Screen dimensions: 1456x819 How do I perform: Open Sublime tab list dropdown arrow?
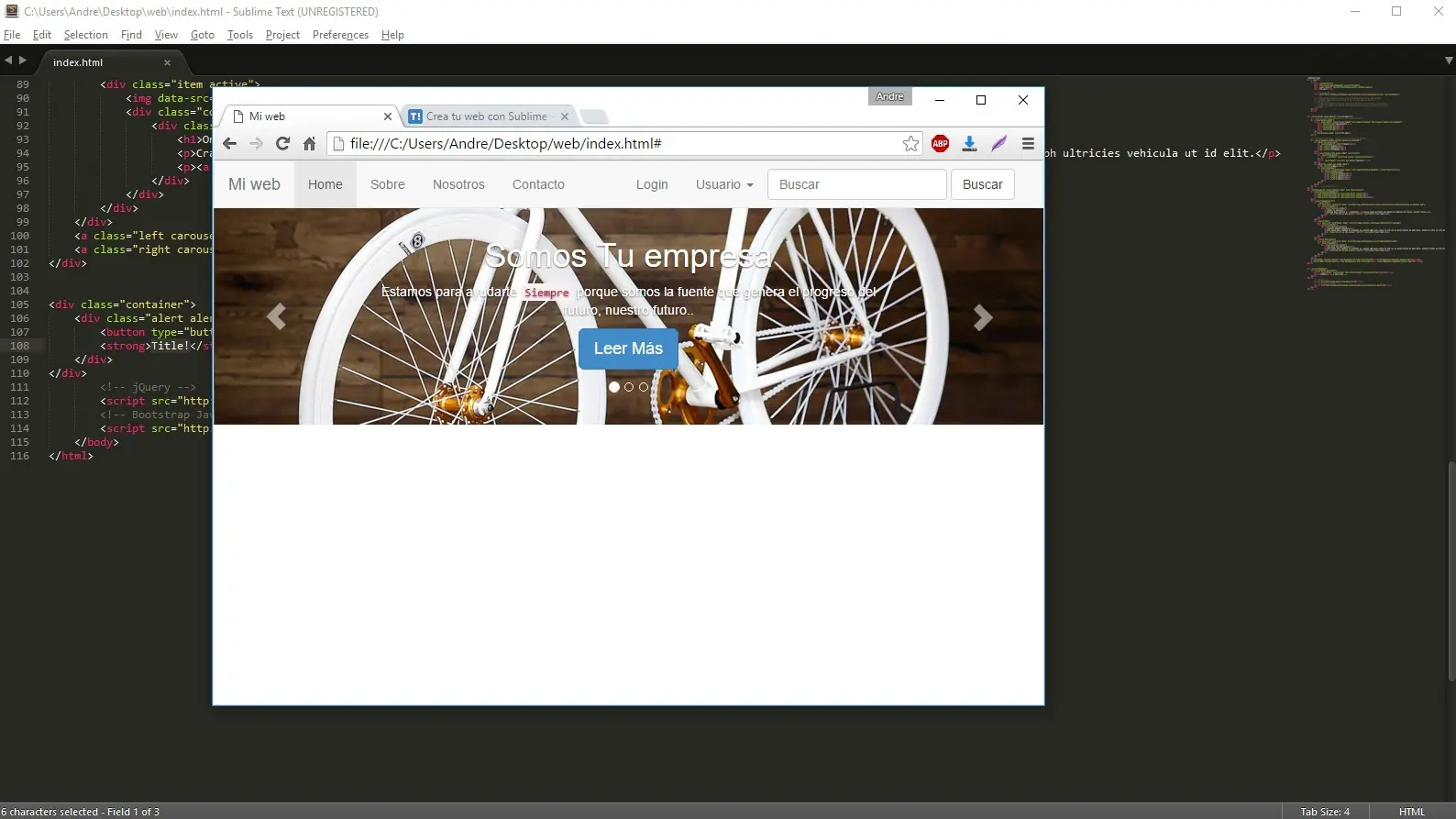click(1449, 61)
